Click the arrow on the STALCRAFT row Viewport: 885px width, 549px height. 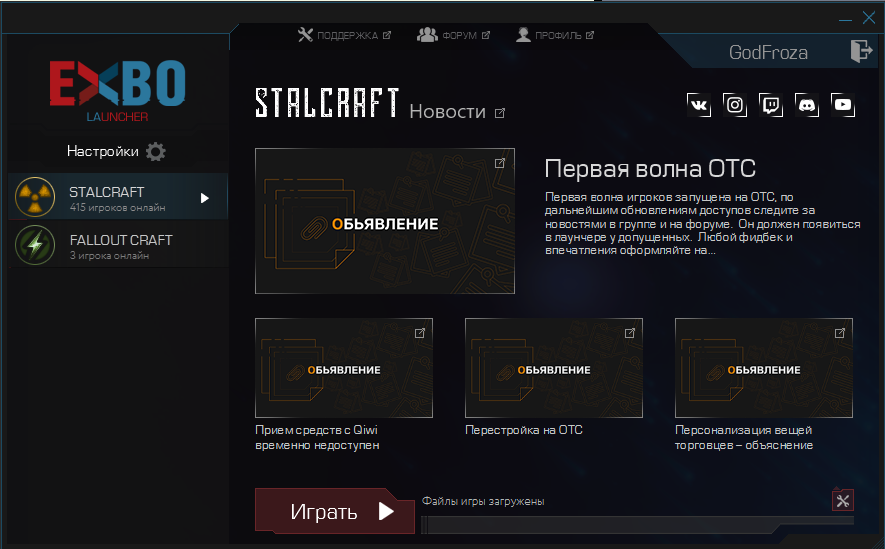coord(205,198)
